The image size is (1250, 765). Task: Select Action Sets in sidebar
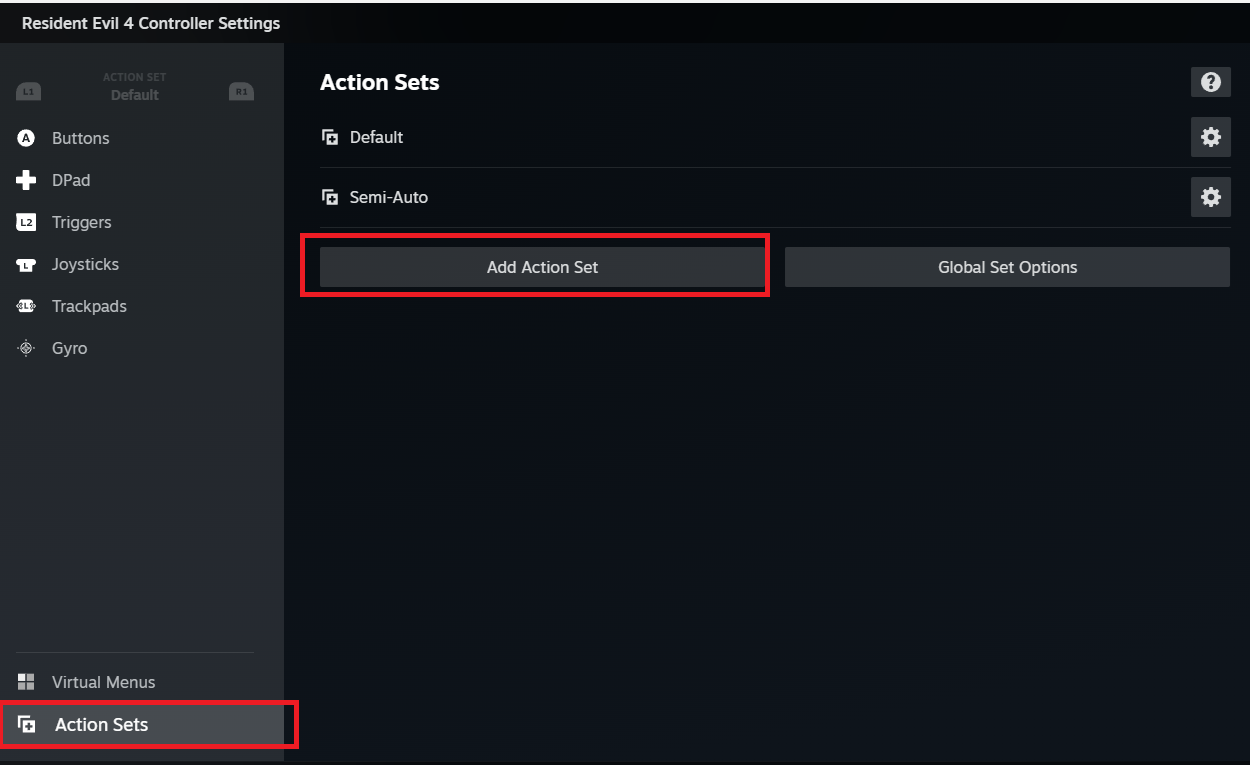pyautogui.click(x=144, y=725)
